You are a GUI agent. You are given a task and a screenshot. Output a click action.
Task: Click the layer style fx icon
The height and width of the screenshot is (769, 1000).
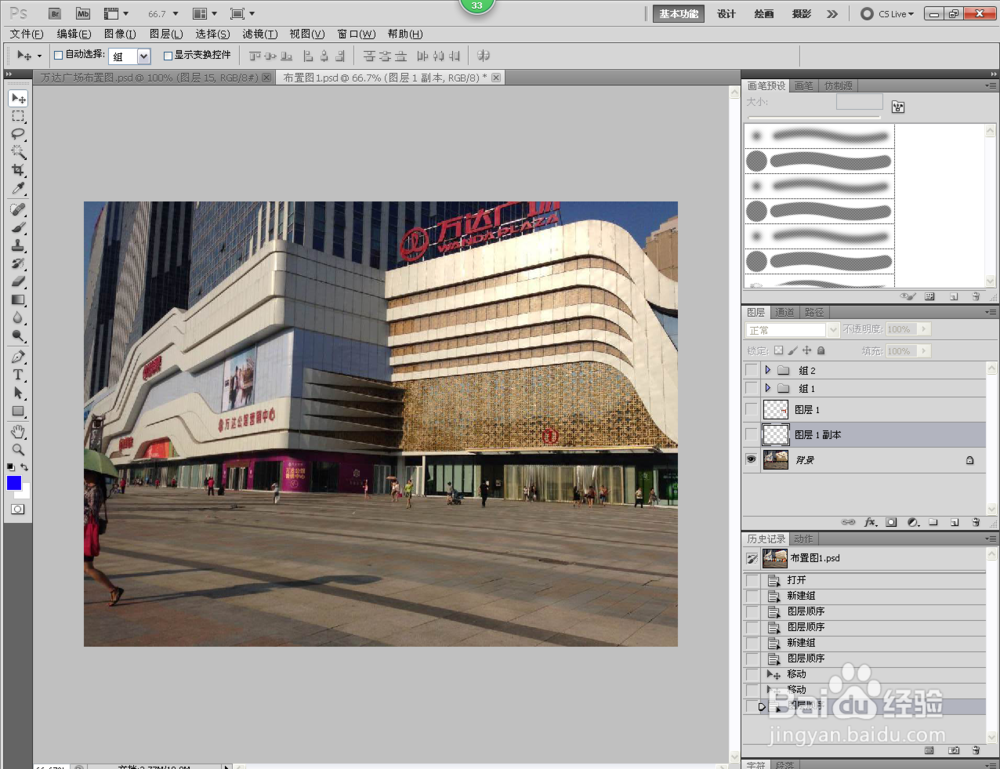[870, 522]
